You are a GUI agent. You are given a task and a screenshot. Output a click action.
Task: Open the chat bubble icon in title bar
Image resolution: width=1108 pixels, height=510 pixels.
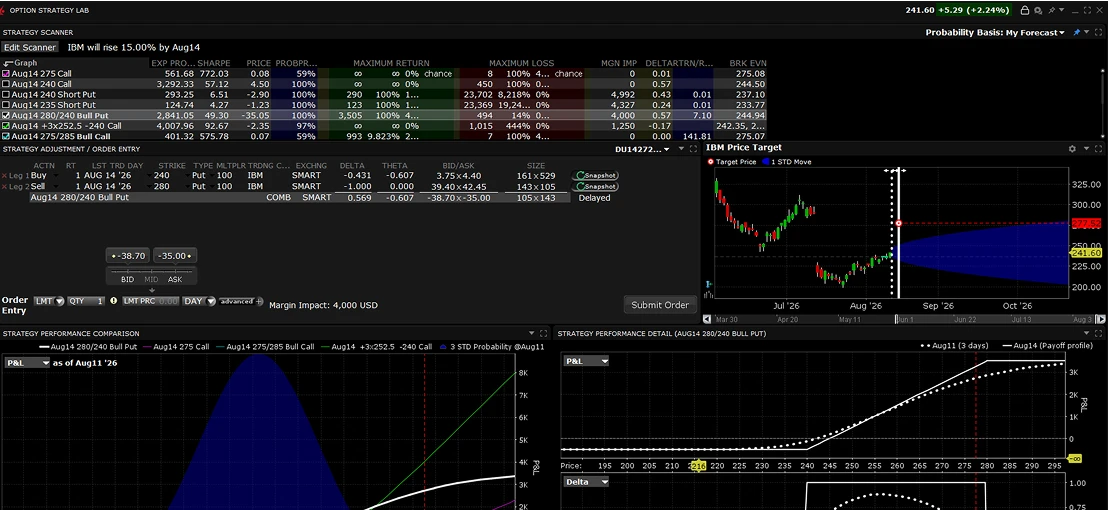(x=1039, y=11)
